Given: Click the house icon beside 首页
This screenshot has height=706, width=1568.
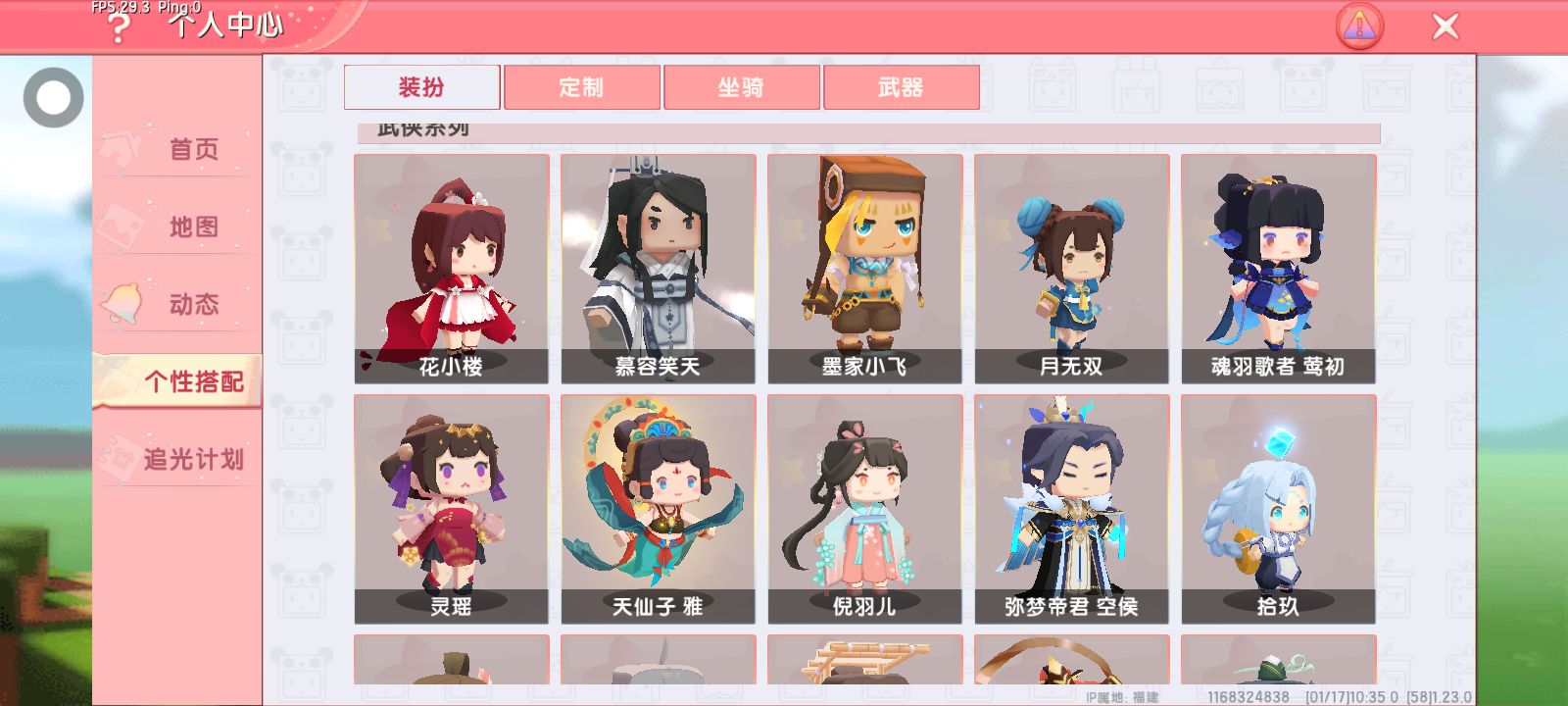Looking at the screenshot, I should 123,149.
